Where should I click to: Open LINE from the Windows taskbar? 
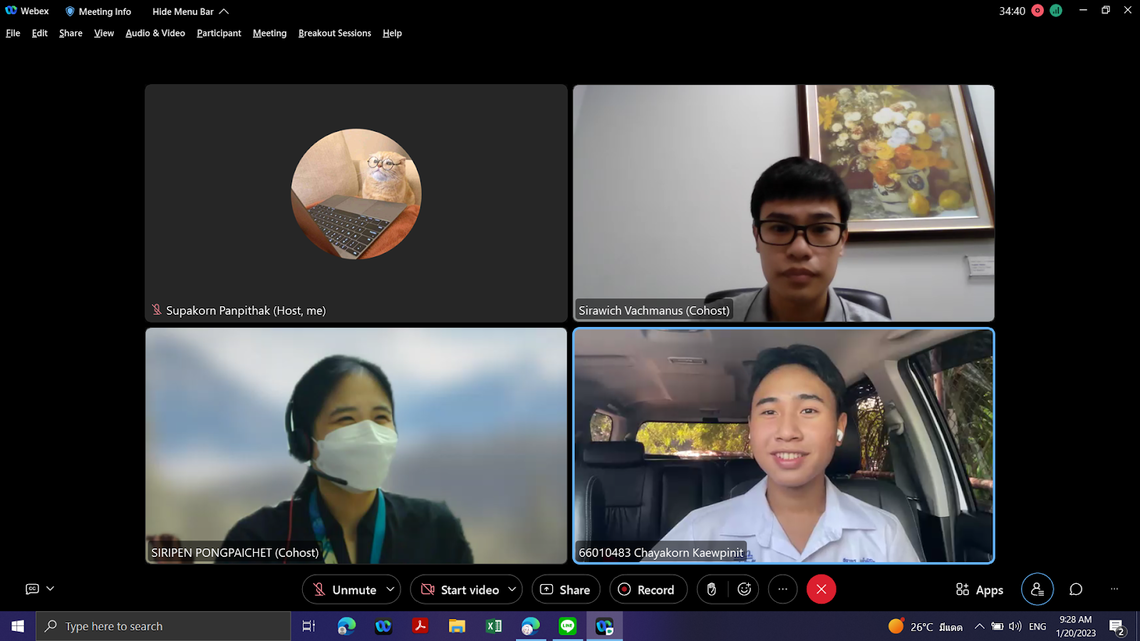[567, 626]
